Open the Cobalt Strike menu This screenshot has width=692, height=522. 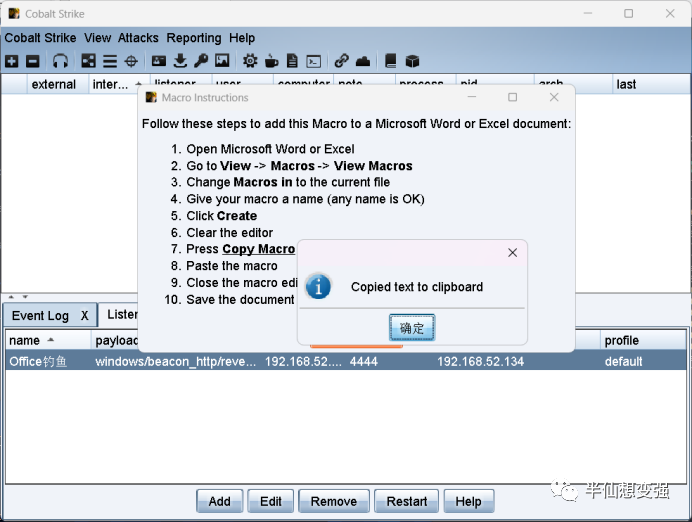point(40,38)
